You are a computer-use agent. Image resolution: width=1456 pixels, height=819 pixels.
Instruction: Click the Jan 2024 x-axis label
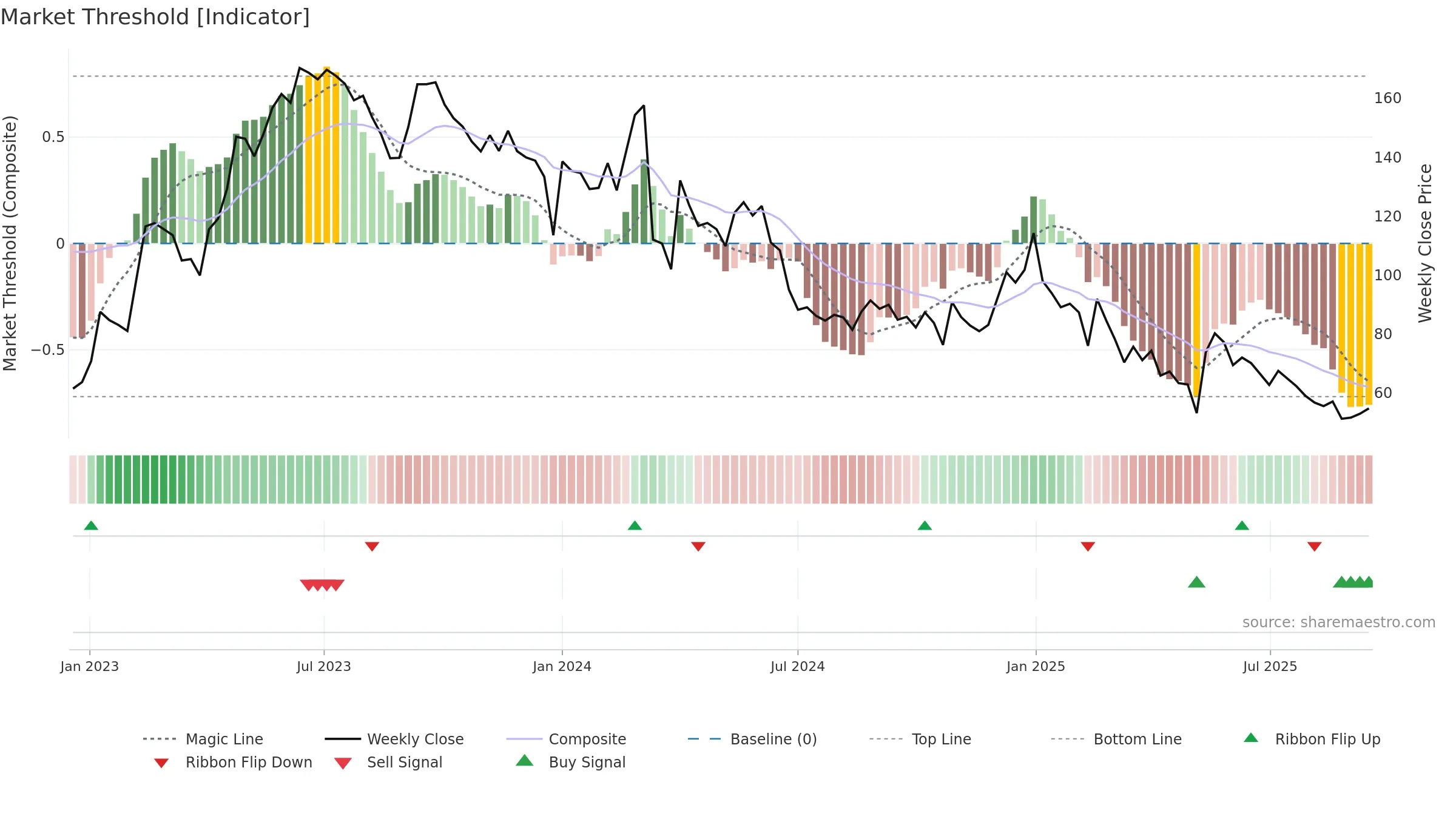pyautogui.click(x=562, y=666)
